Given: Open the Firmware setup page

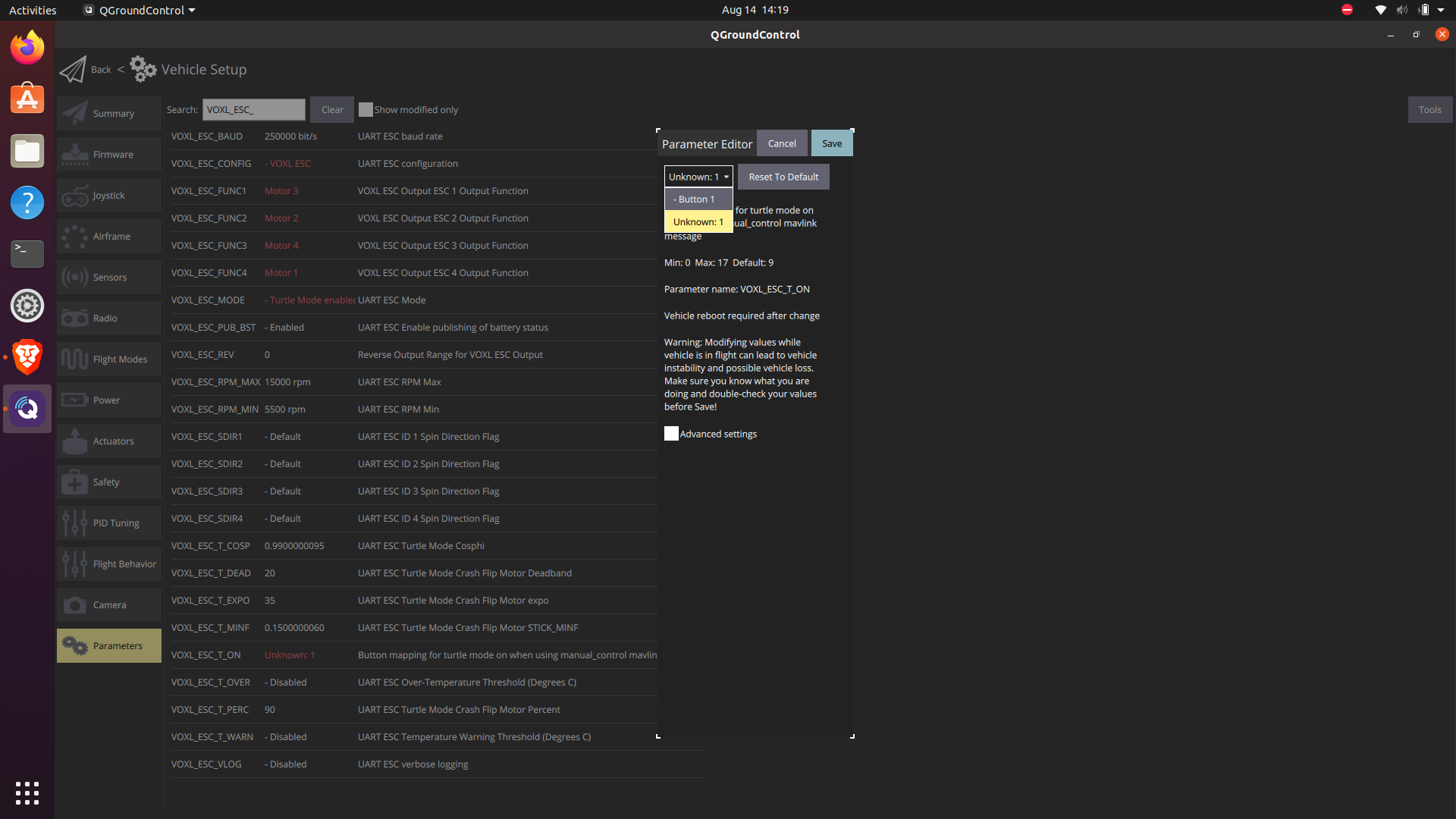Looking at the screenshot, I should 109,155.
